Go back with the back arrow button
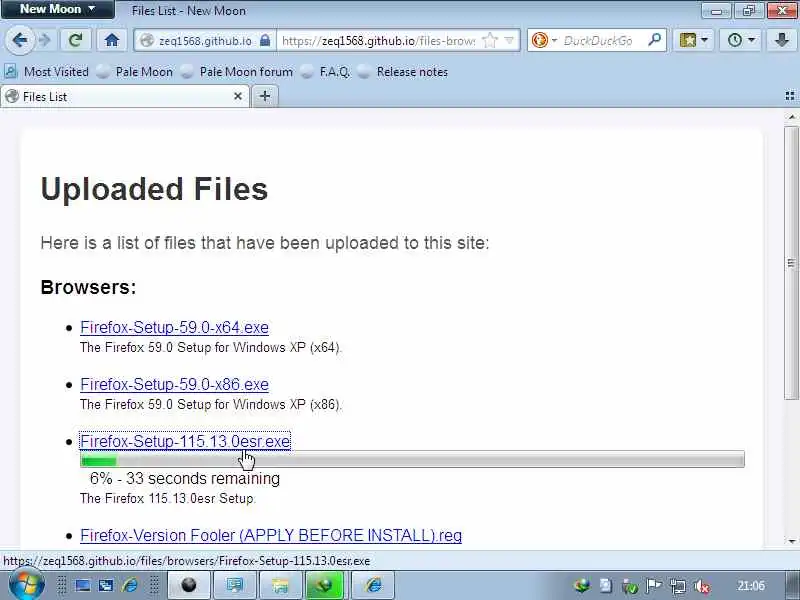 coord(20,40)
